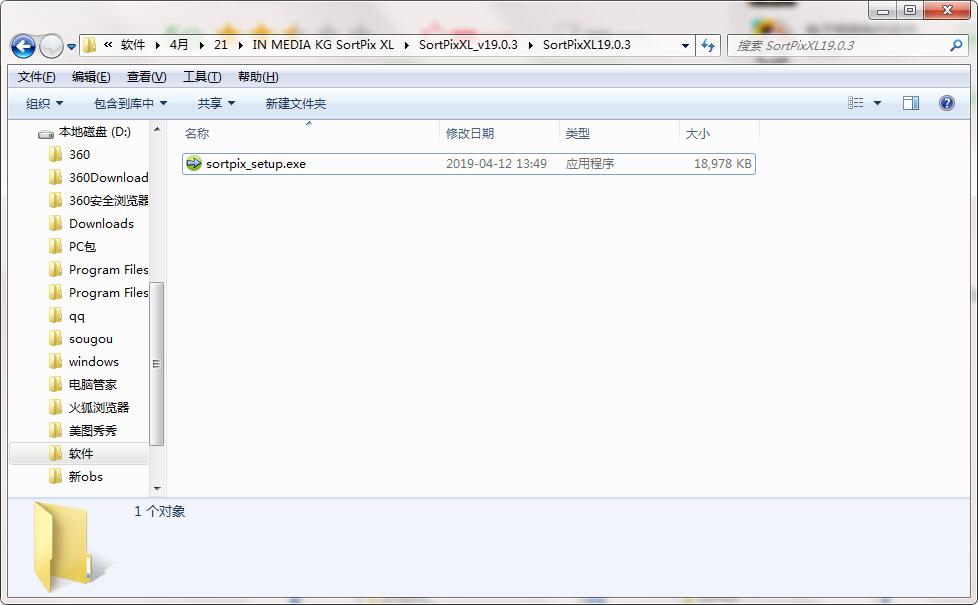Screen dimensions: 978x605
Task: Select the highlighted 软件 folder in the sidebar
Action: (79, 453)
